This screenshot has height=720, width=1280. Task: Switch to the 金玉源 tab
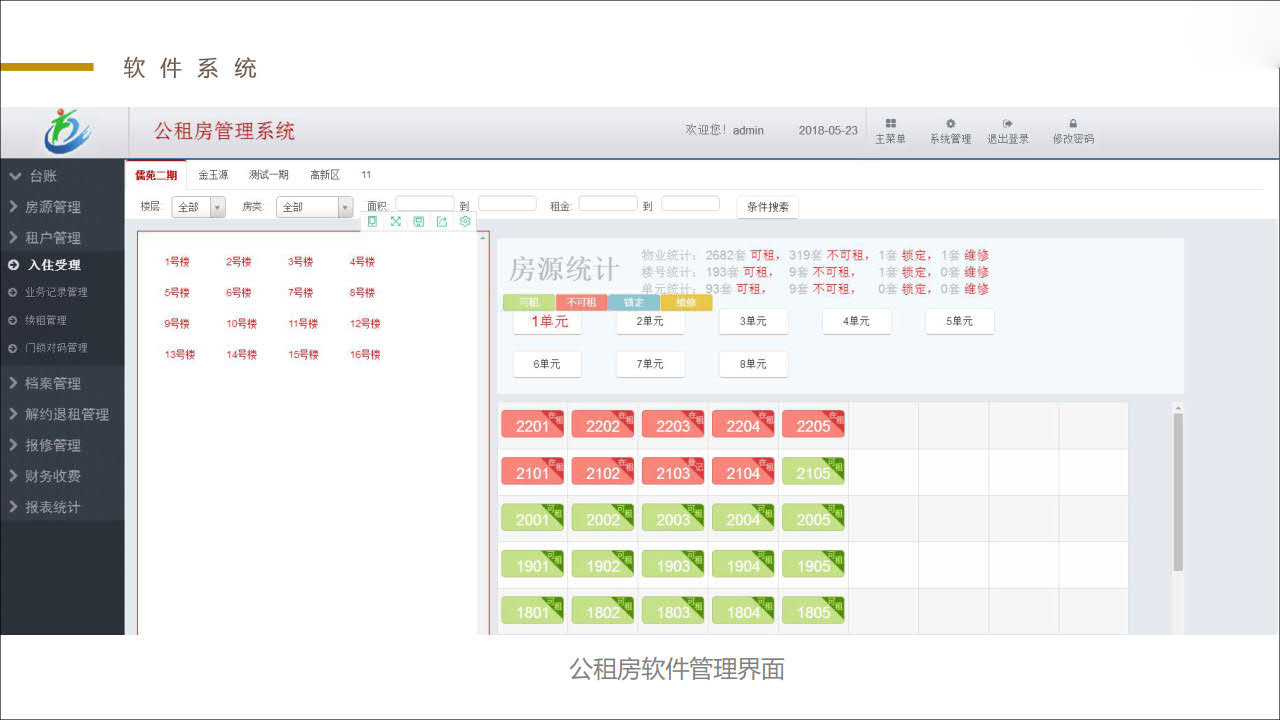coord(213,175)
